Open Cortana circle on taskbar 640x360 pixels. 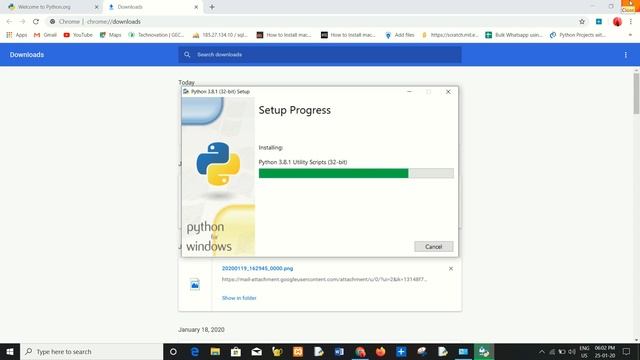pyautogui.click(x=173, y=351)
